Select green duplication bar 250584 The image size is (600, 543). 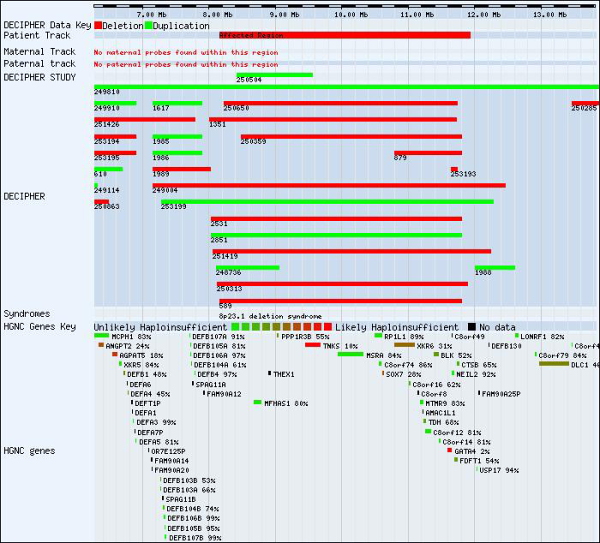[x=274, y=74]
